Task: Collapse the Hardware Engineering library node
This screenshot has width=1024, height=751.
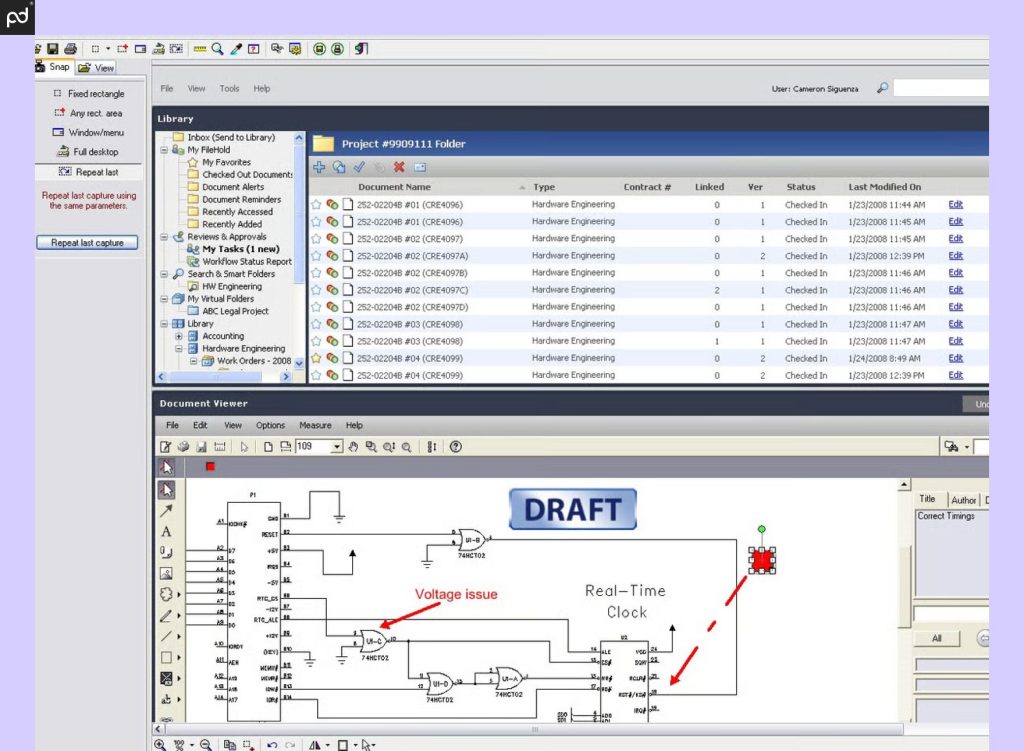Action: [178, 348]
